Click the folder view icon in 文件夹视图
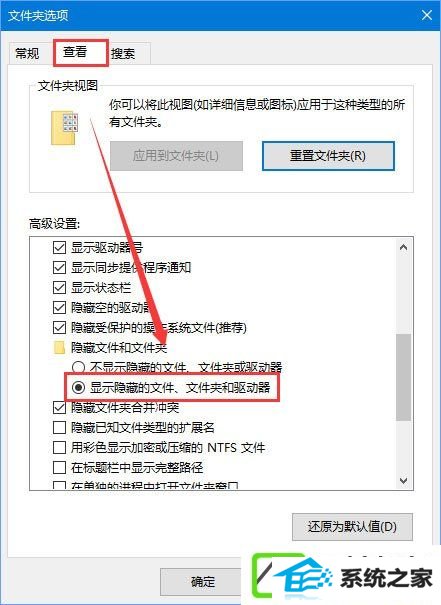Screen dimensions: 441x605 tap(64, 127)
